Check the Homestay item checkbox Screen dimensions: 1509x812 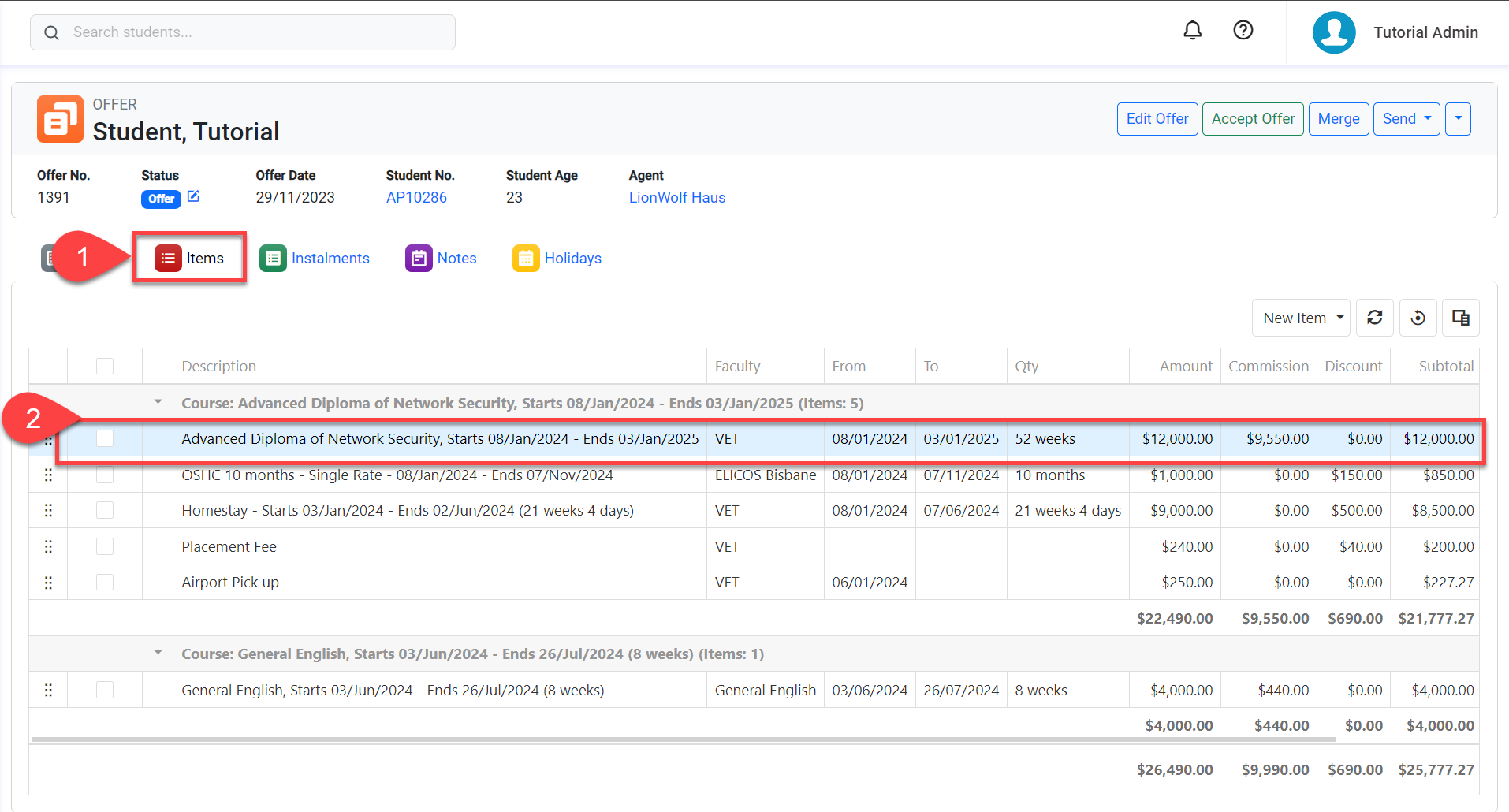(x=105, y=511)
